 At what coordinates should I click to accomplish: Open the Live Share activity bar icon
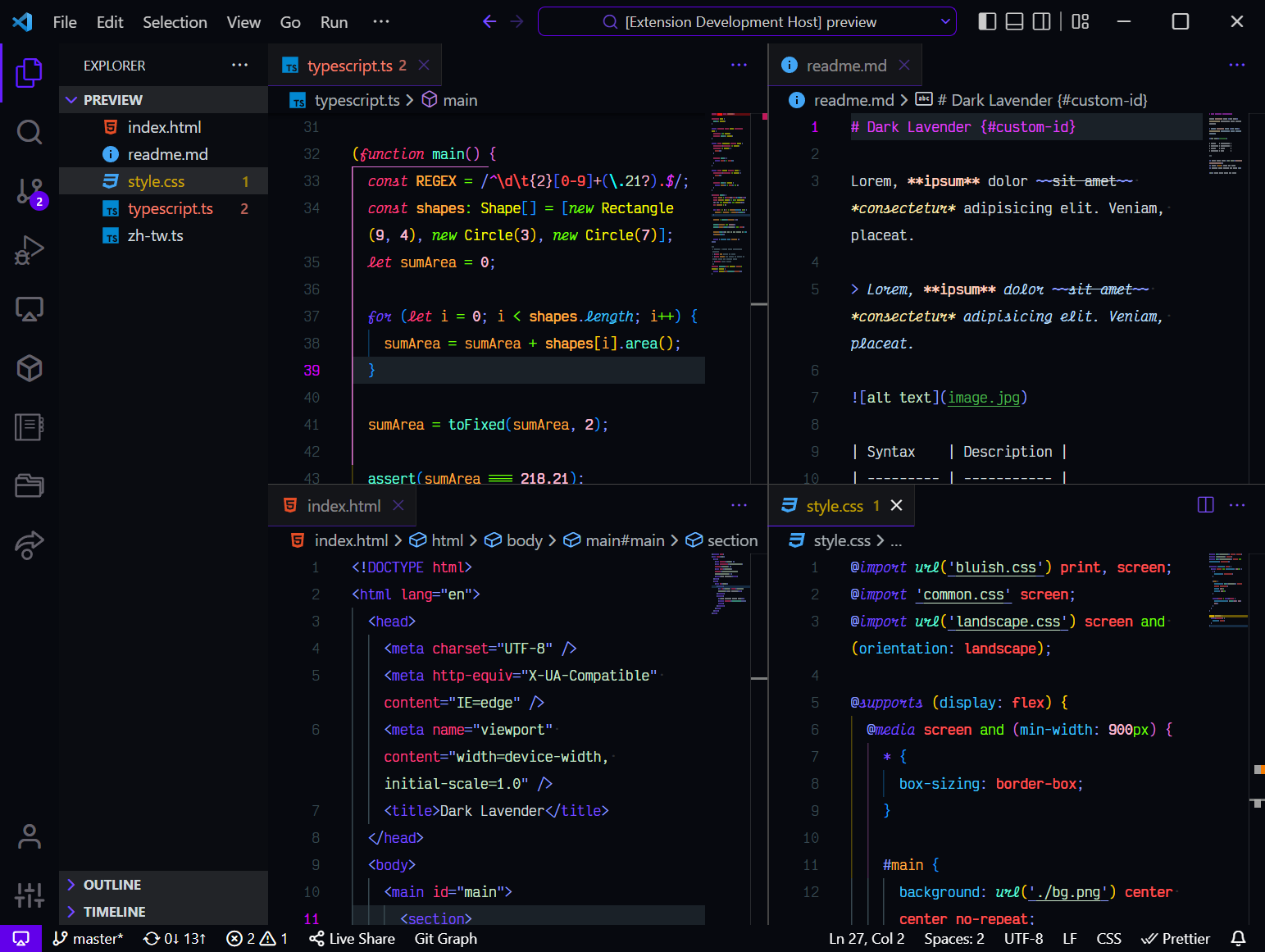tap(29, 545)
